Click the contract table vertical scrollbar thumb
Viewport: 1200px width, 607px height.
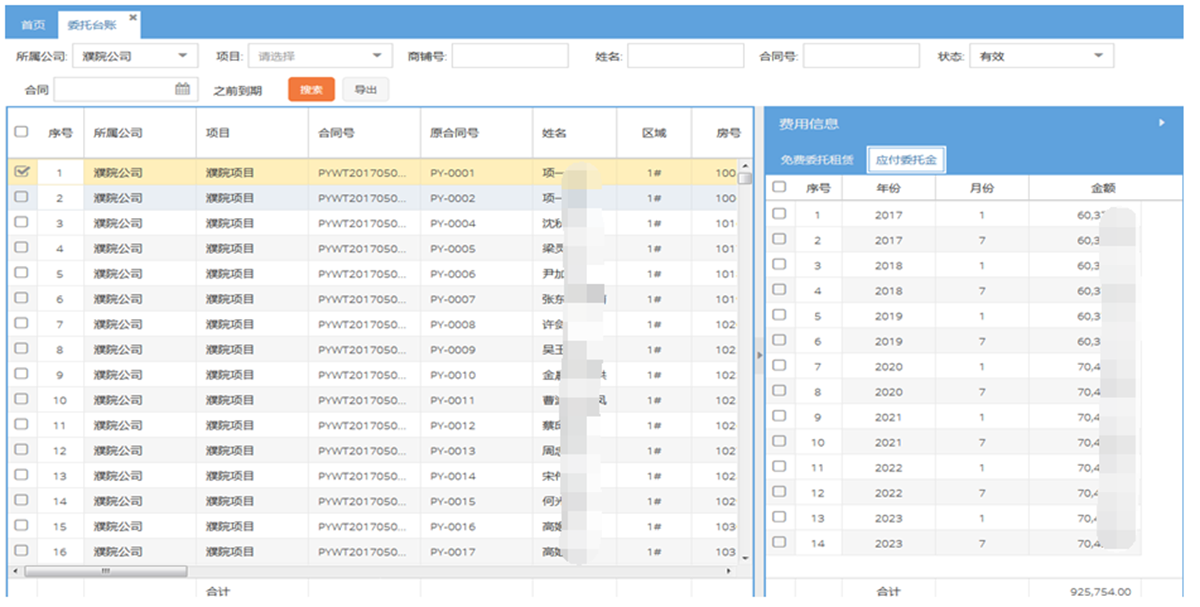(x=744, y=179)
